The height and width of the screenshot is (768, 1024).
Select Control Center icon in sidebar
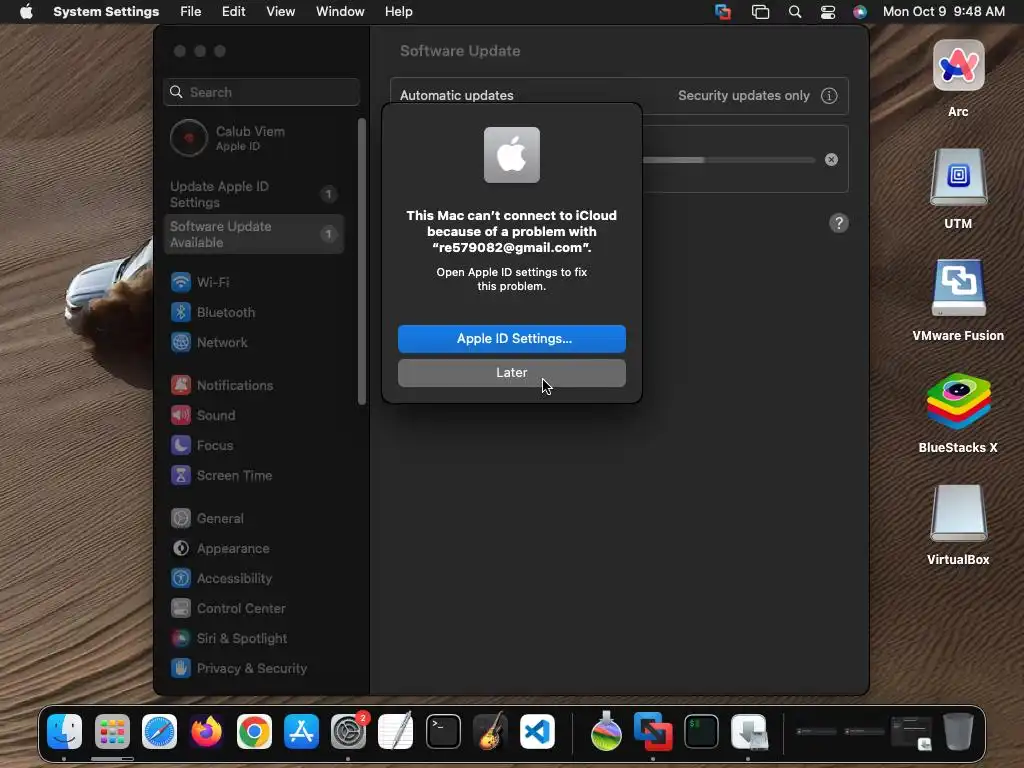181,609
